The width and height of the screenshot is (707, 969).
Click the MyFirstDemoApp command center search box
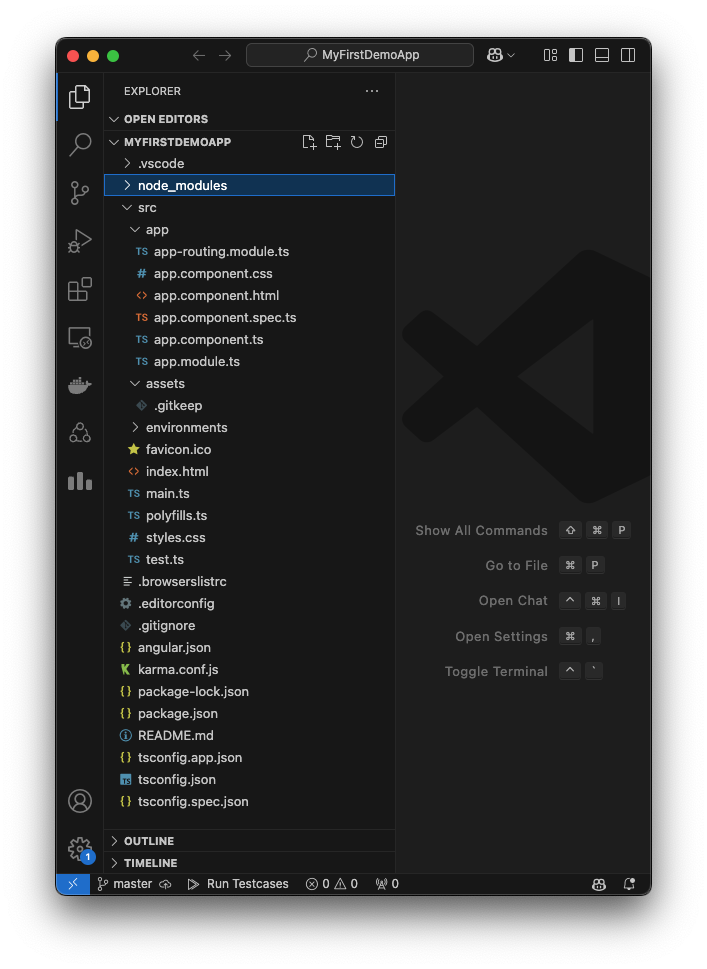[360, 55]
